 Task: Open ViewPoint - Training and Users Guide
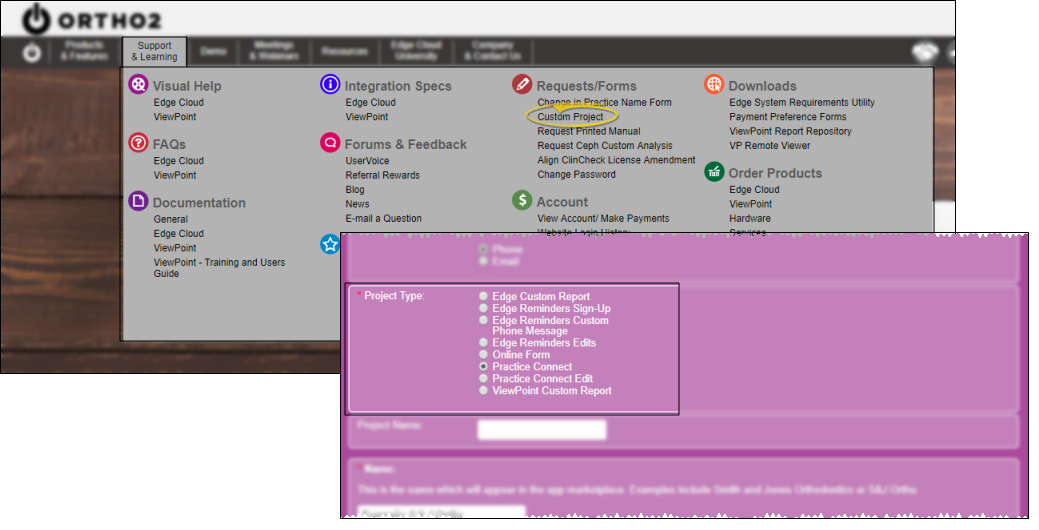(x=219, y=268)
